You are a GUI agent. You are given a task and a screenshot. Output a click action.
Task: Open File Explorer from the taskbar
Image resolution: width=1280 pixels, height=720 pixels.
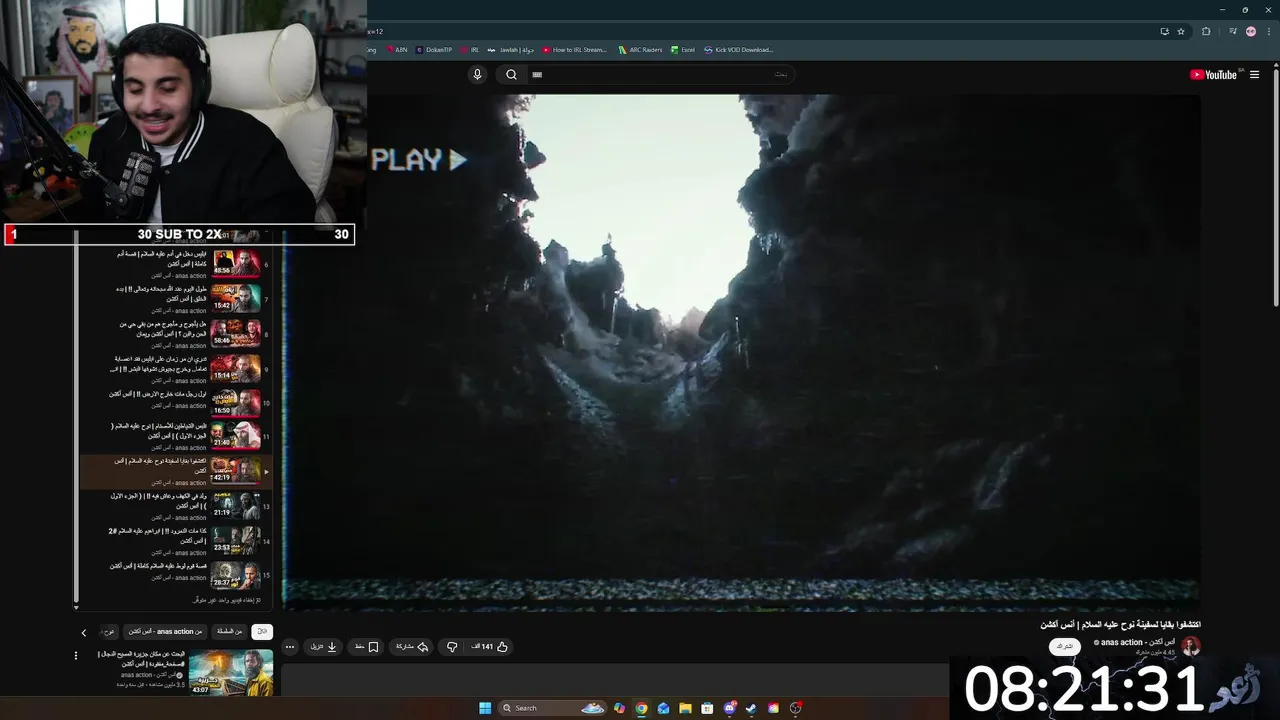pyautogui.click(x=685, y=708)
